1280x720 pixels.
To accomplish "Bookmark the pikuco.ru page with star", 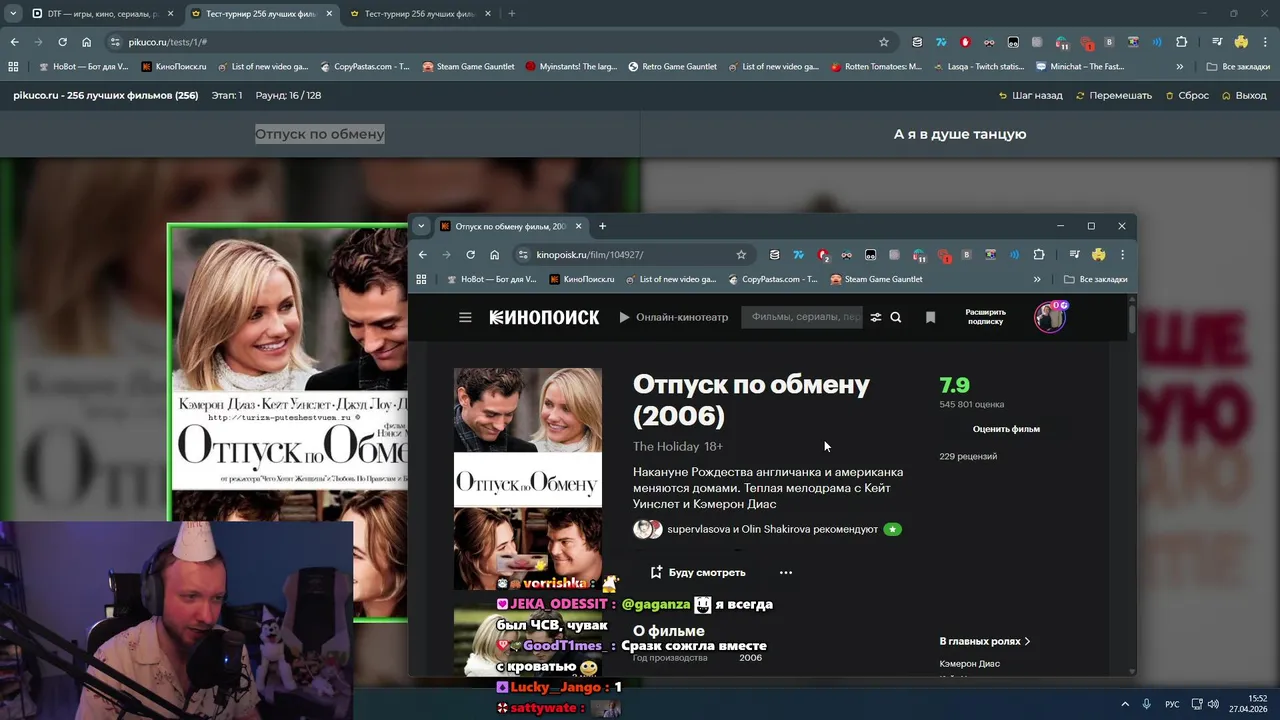I will pyautogui.click(x=884, y=42).
